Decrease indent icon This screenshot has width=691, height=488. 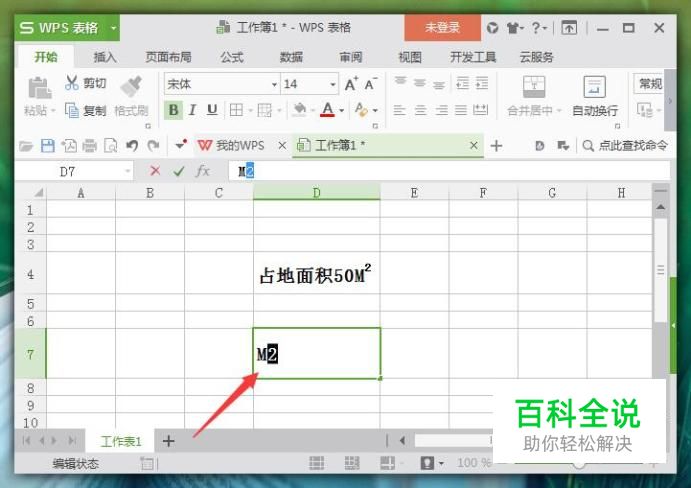click(462, 83)
